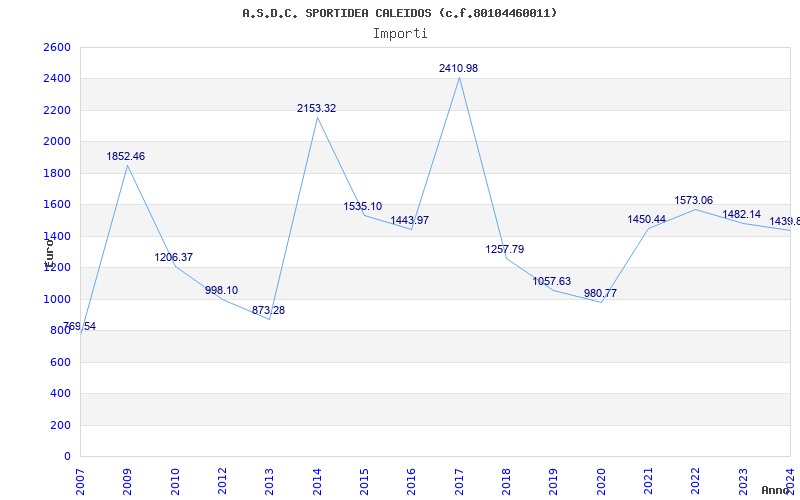This screenshot has height=500, width=800.
Task: Click the 2022 x-axis year label
Action: pyautogui.click(x=695, y=481)
